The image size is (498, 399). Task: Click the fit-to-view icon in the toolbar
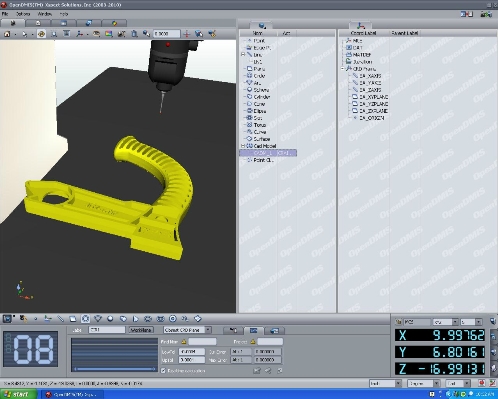point(66,34)
